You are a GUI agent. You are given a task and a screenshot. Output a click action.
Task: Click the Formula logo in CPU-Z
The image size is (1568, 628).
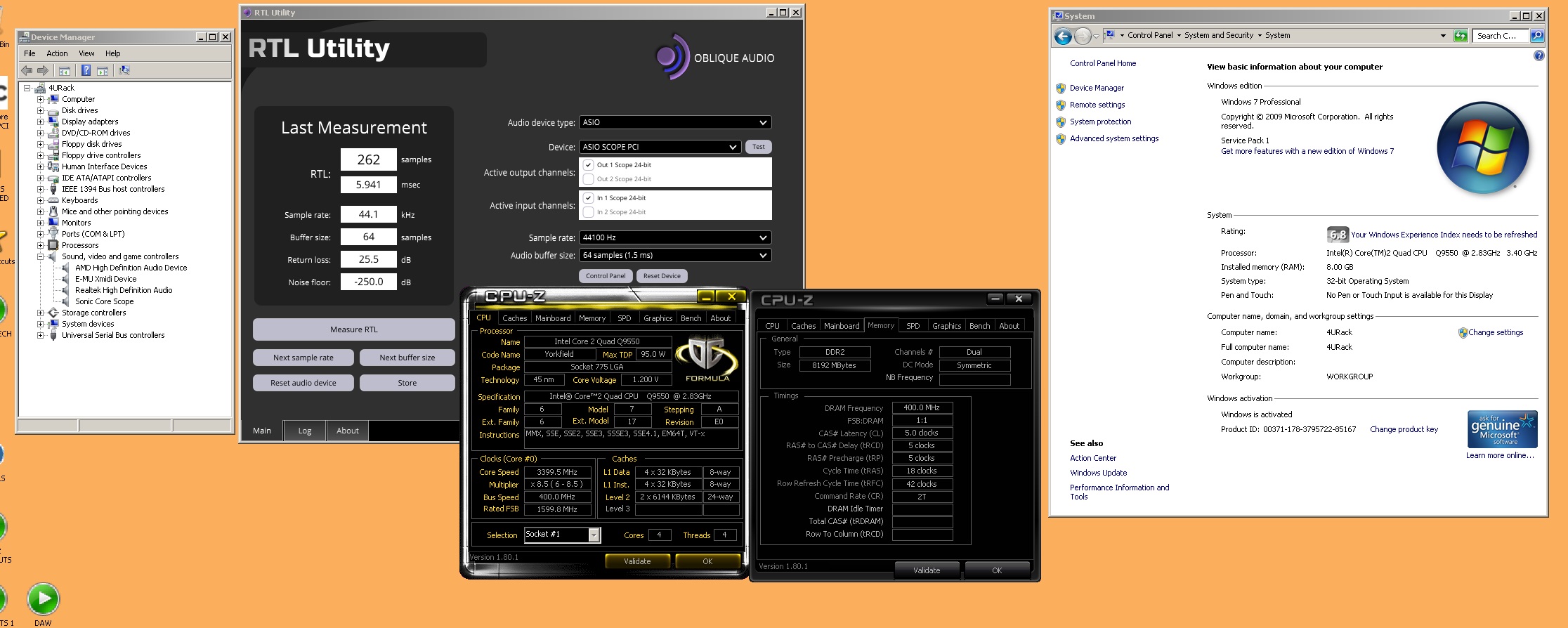pyautogui.click(x=707, y=358)
